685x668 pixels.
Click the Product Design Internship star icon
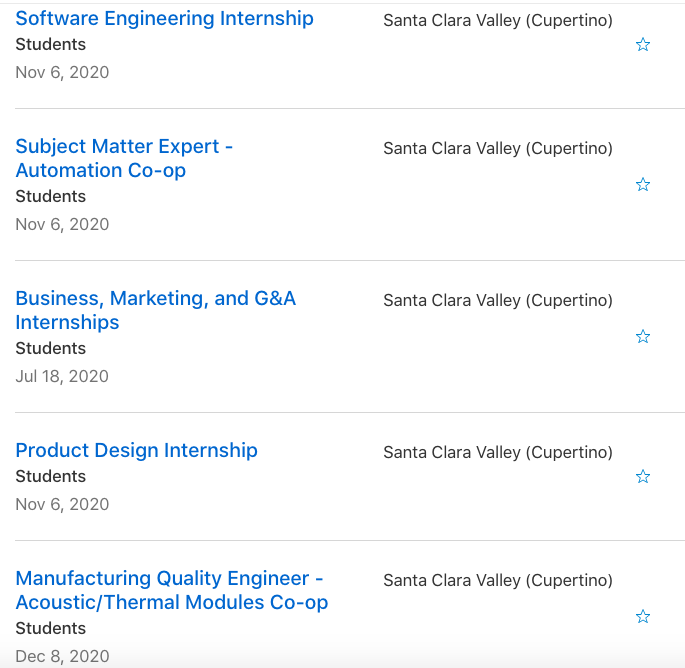tap(643, 477)
